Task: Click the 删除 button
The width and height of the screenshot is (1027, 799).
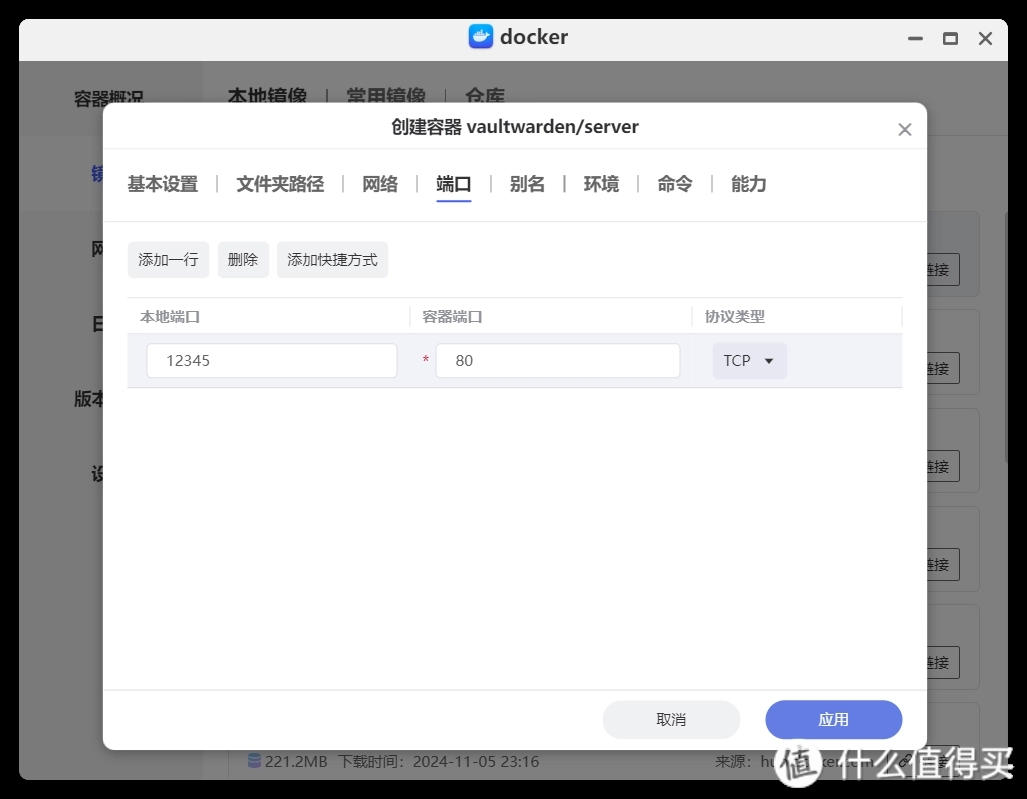Action: pyautogui.click(x=243, y=260)
